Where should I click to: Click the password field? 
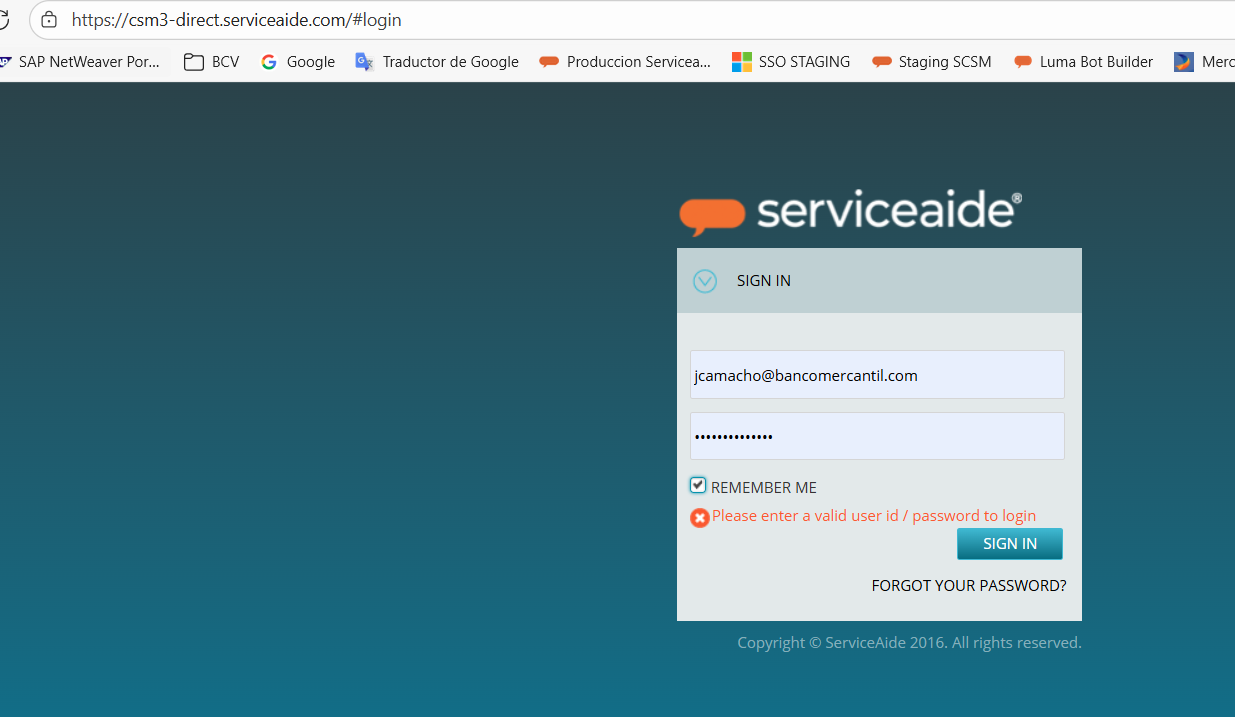point(877,436)
